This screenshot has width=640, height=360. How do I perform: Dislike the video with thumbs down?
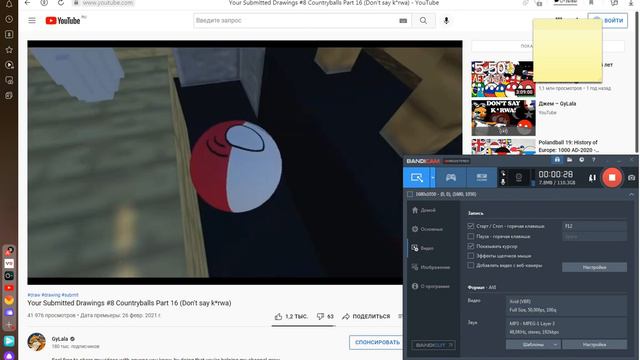[x=325, y=316]
